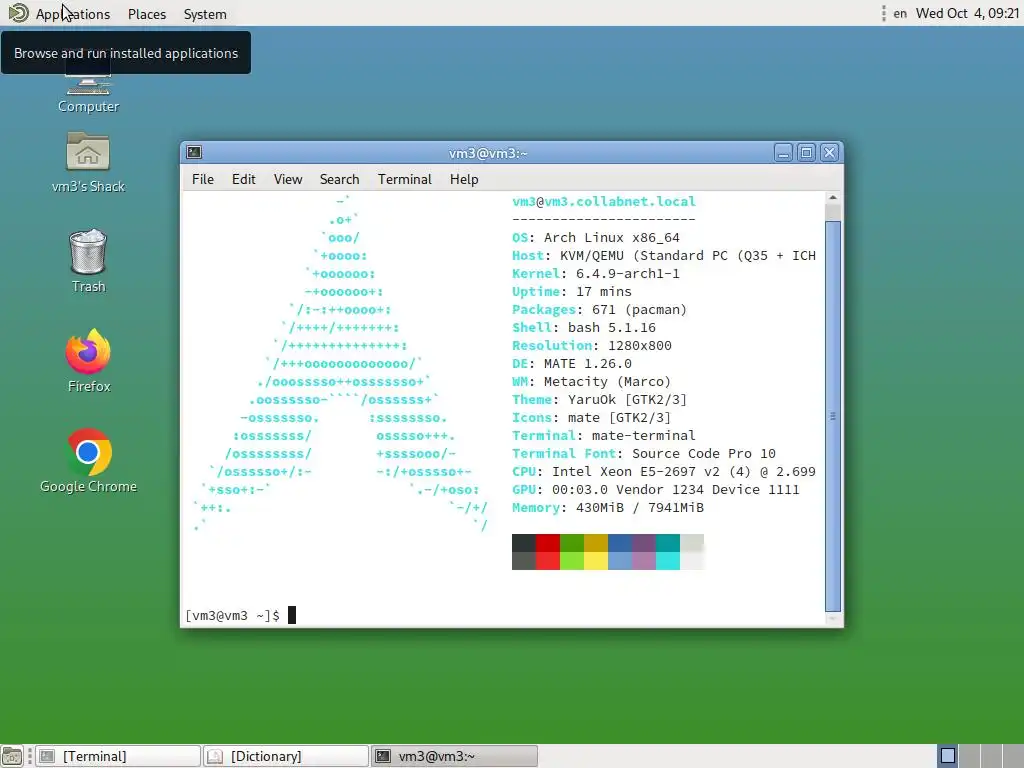Click the 'Terminal Font: Source Code Pro 10' line
The height and width of the screenshot is (768, 1024).
(x=644, y=454)
